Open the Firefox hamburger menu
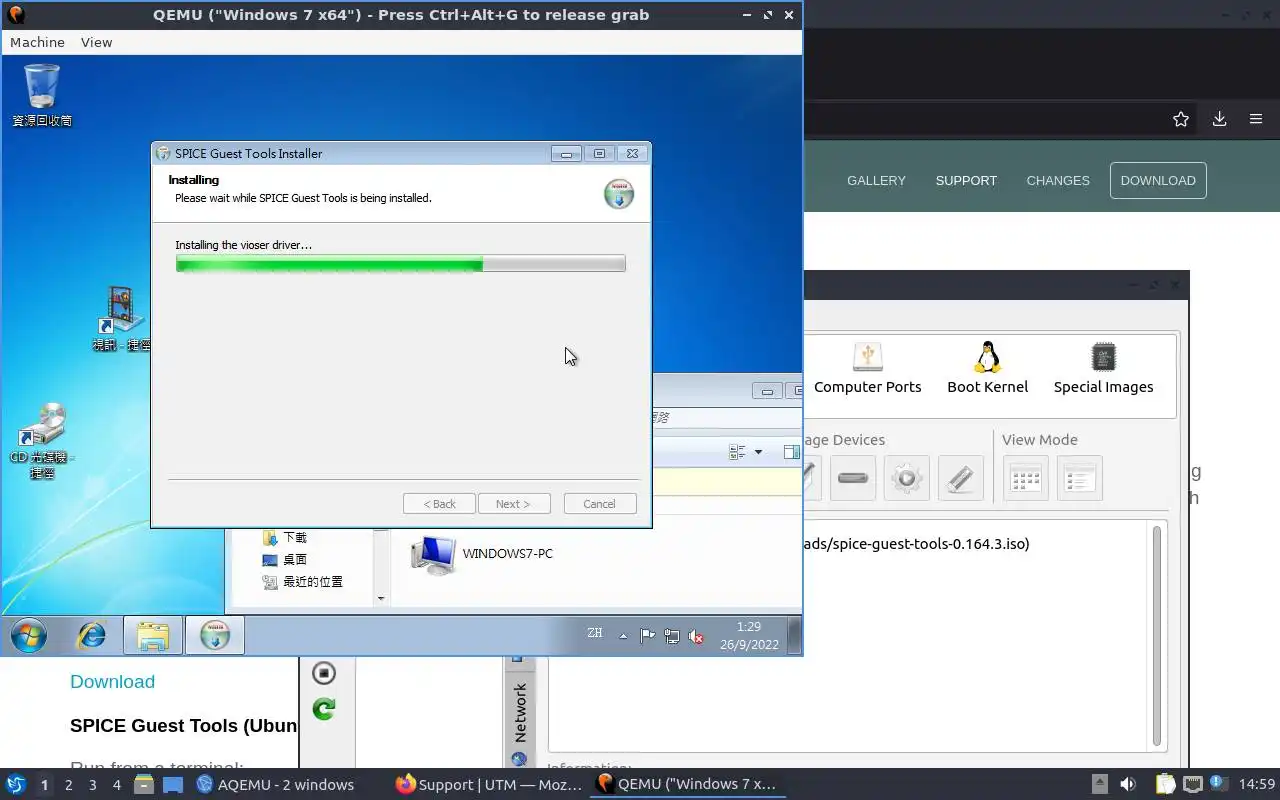This screenshot has width=1280, height=800. tap(1256, 119)
